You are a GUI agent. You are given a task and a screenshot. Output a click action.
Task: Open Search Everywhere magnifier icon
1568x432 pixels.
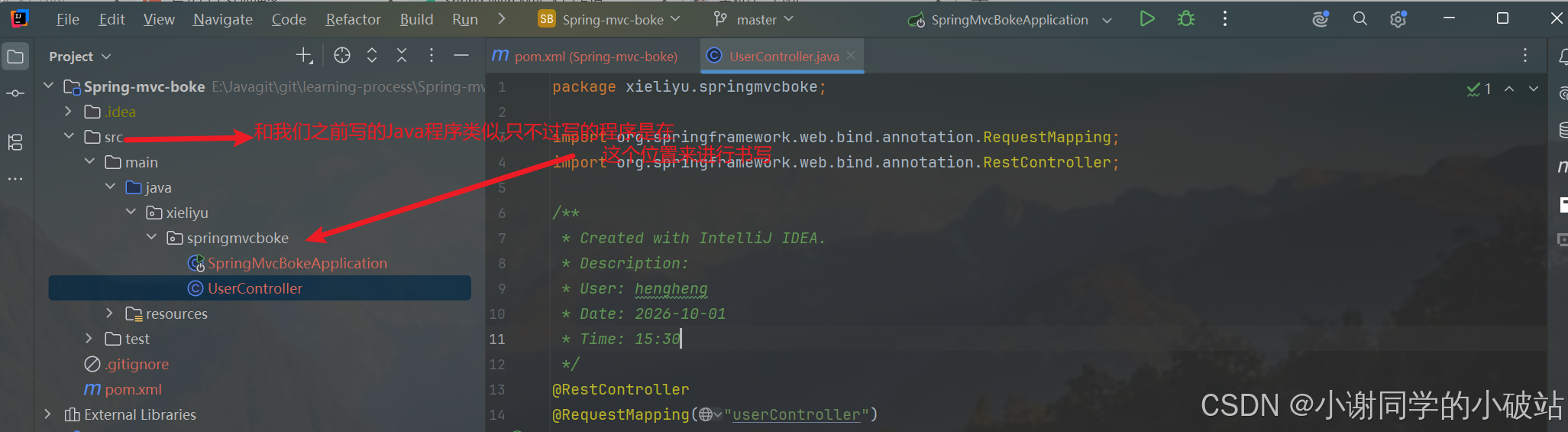click(1360, 19)
